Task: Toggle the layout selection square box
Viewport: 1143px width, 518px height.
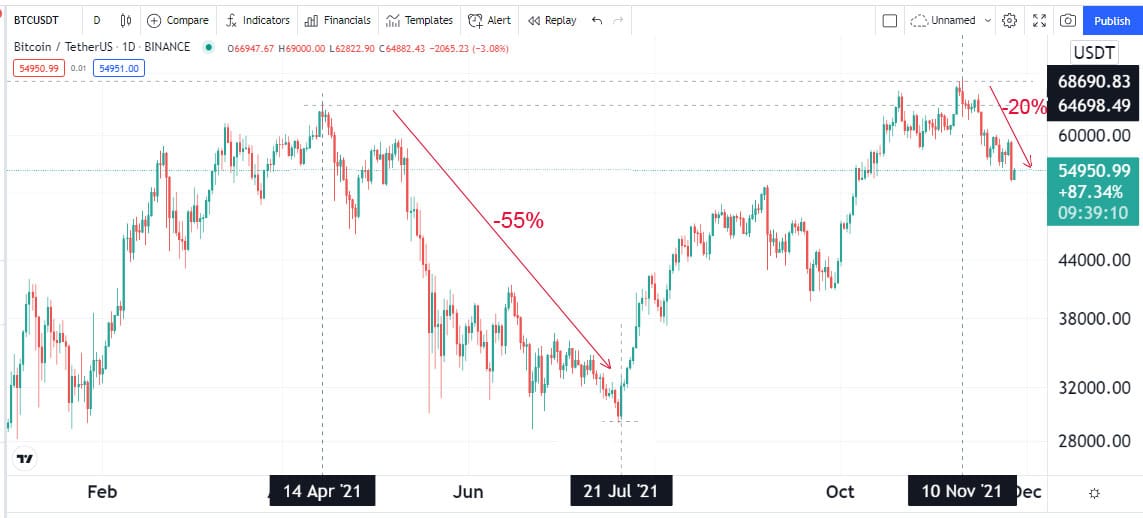Action: coord(889,20)
